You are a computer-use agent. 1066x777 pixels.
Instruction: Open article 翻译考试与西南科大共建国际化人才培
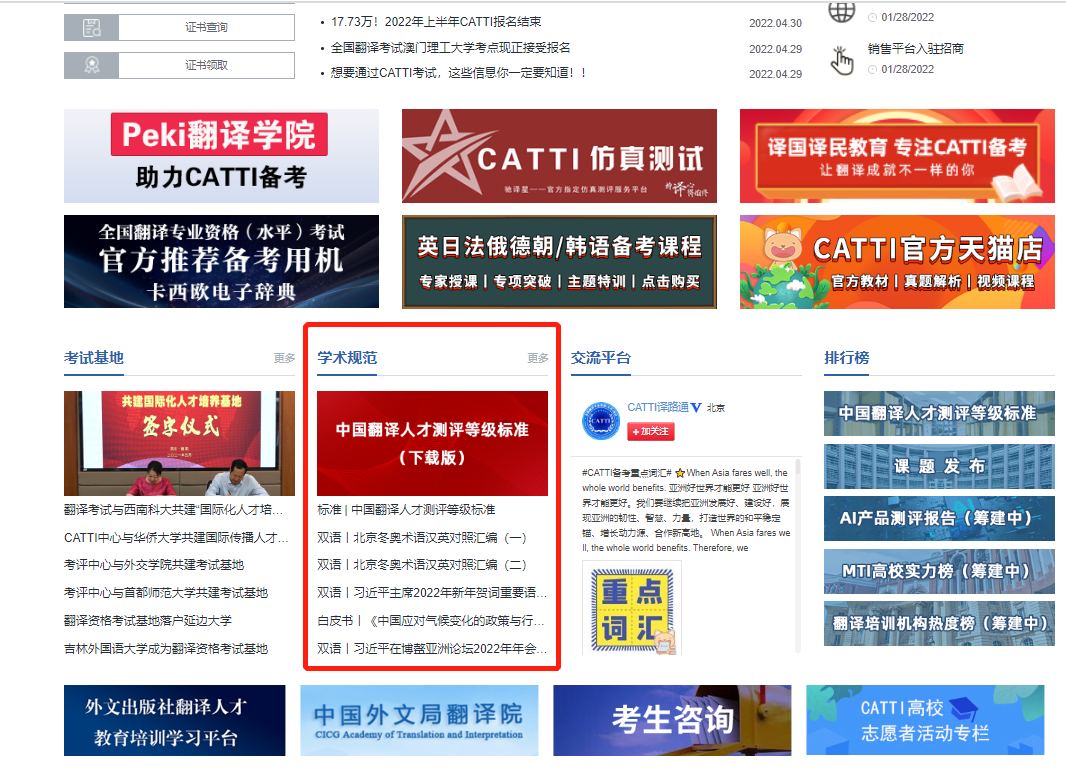tap(173, 510)
